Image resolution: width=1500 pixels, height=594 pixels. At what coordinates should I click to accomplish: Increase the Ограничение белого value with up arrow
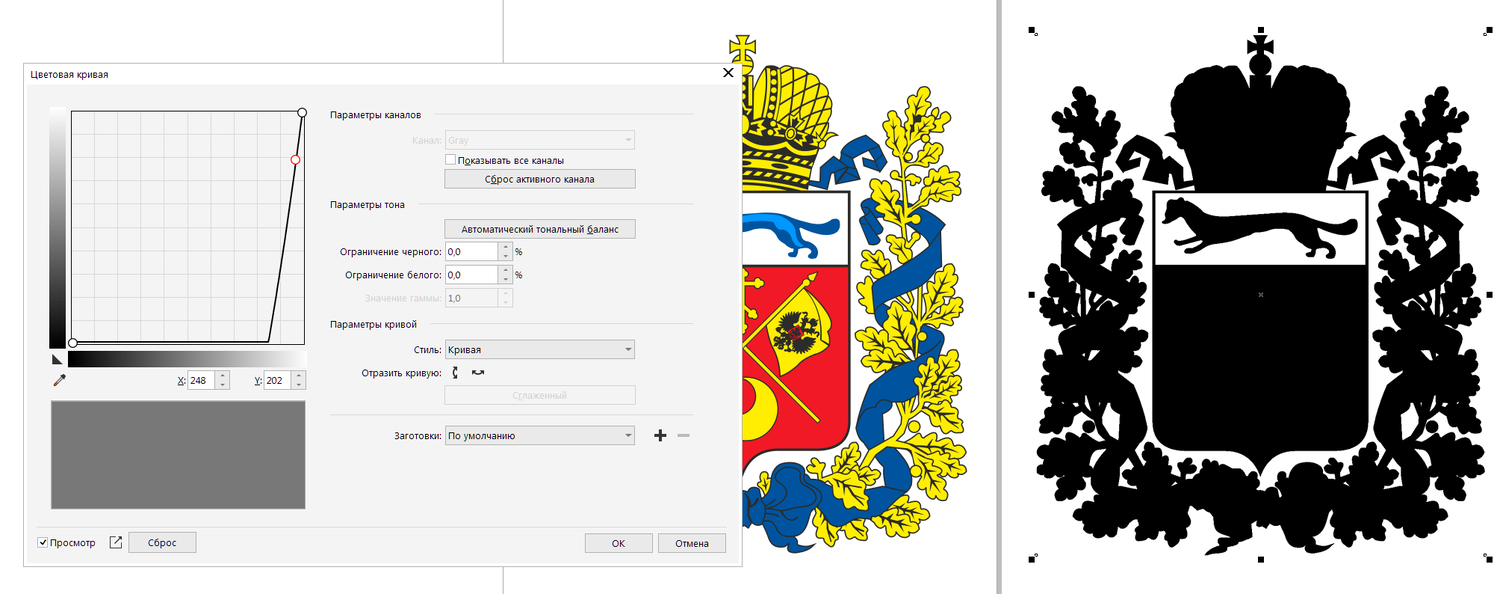point(506,270)
